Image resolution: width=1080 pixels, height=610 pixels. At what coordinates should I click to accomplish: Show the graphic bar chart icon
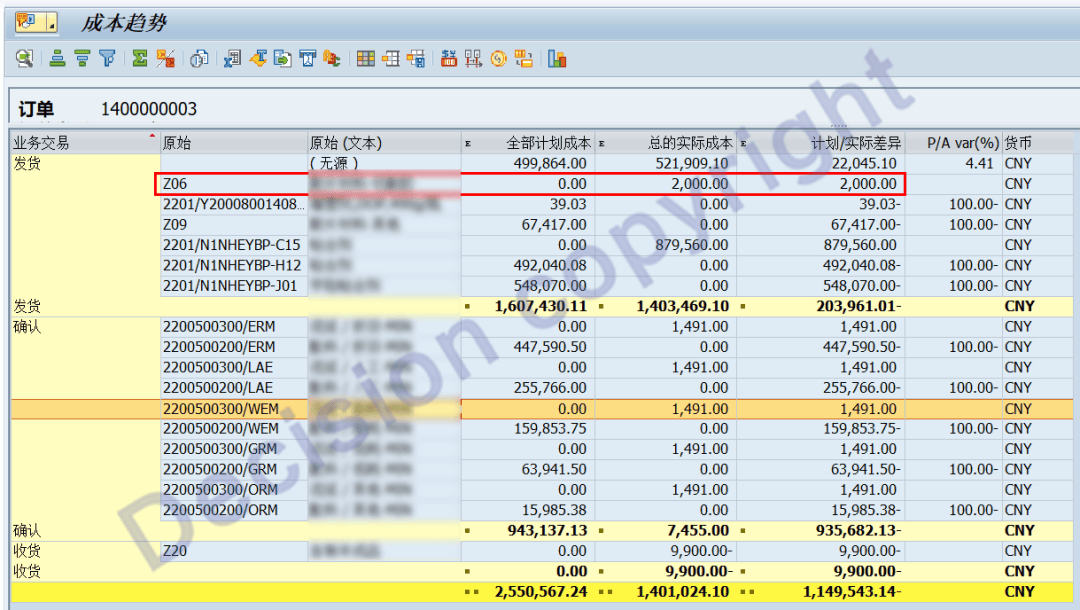point(557,59)
